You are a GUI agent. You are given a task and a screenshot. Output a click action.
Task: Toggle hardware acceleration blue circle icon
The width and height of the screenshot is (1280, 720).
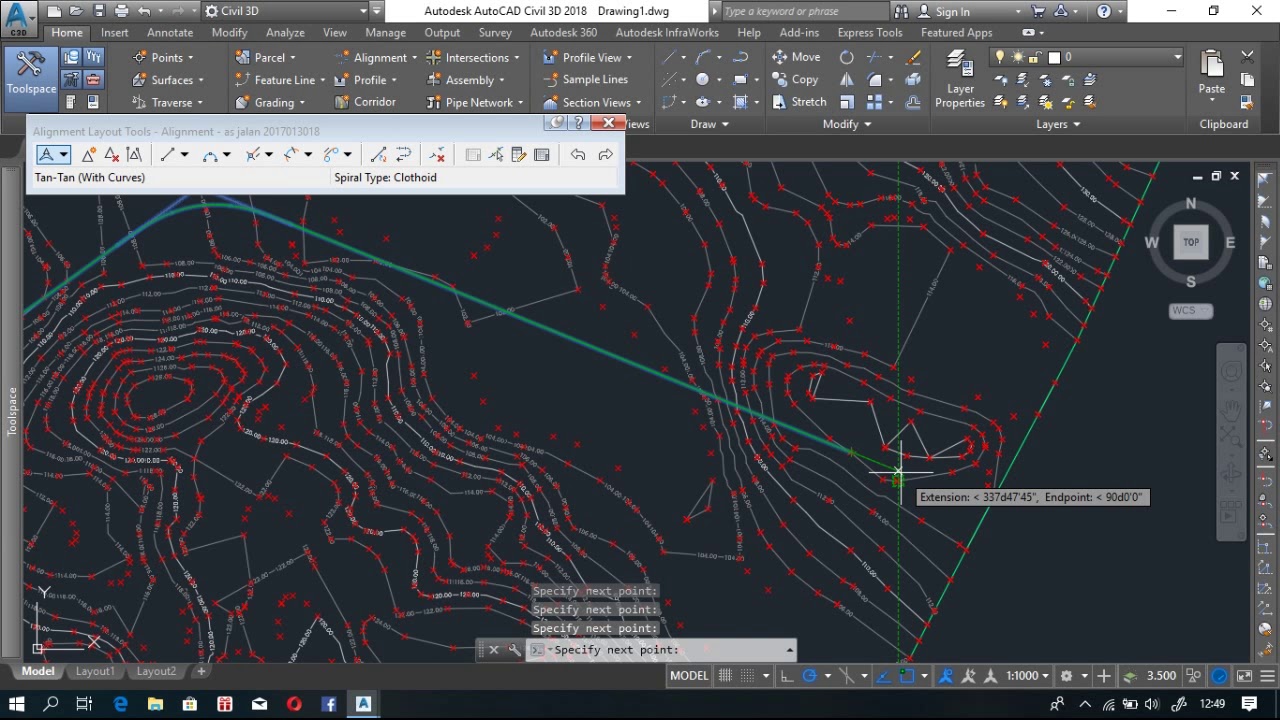click(1220, 676)
